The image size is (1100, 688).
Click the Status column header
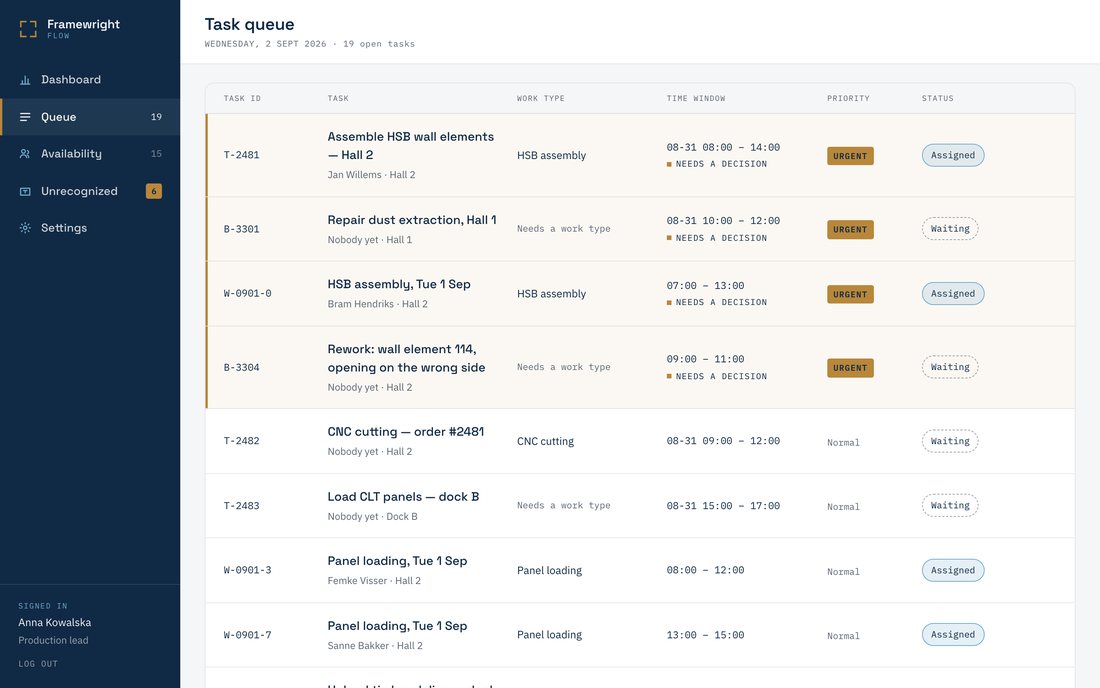pyautogui.click(x=938, y=98)
